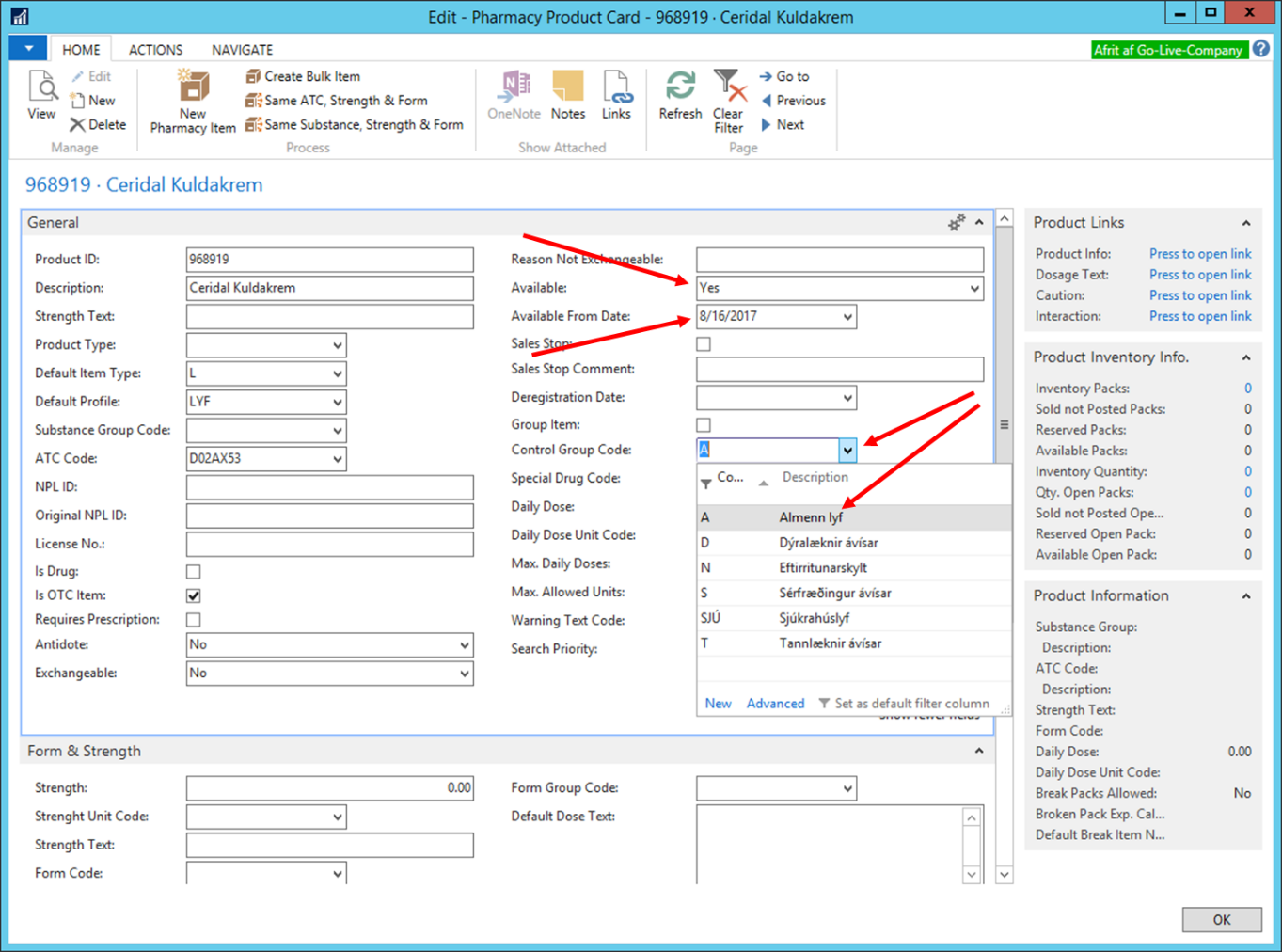Switch to the ACTIONS ribbon tab

(x=155, y=50)
